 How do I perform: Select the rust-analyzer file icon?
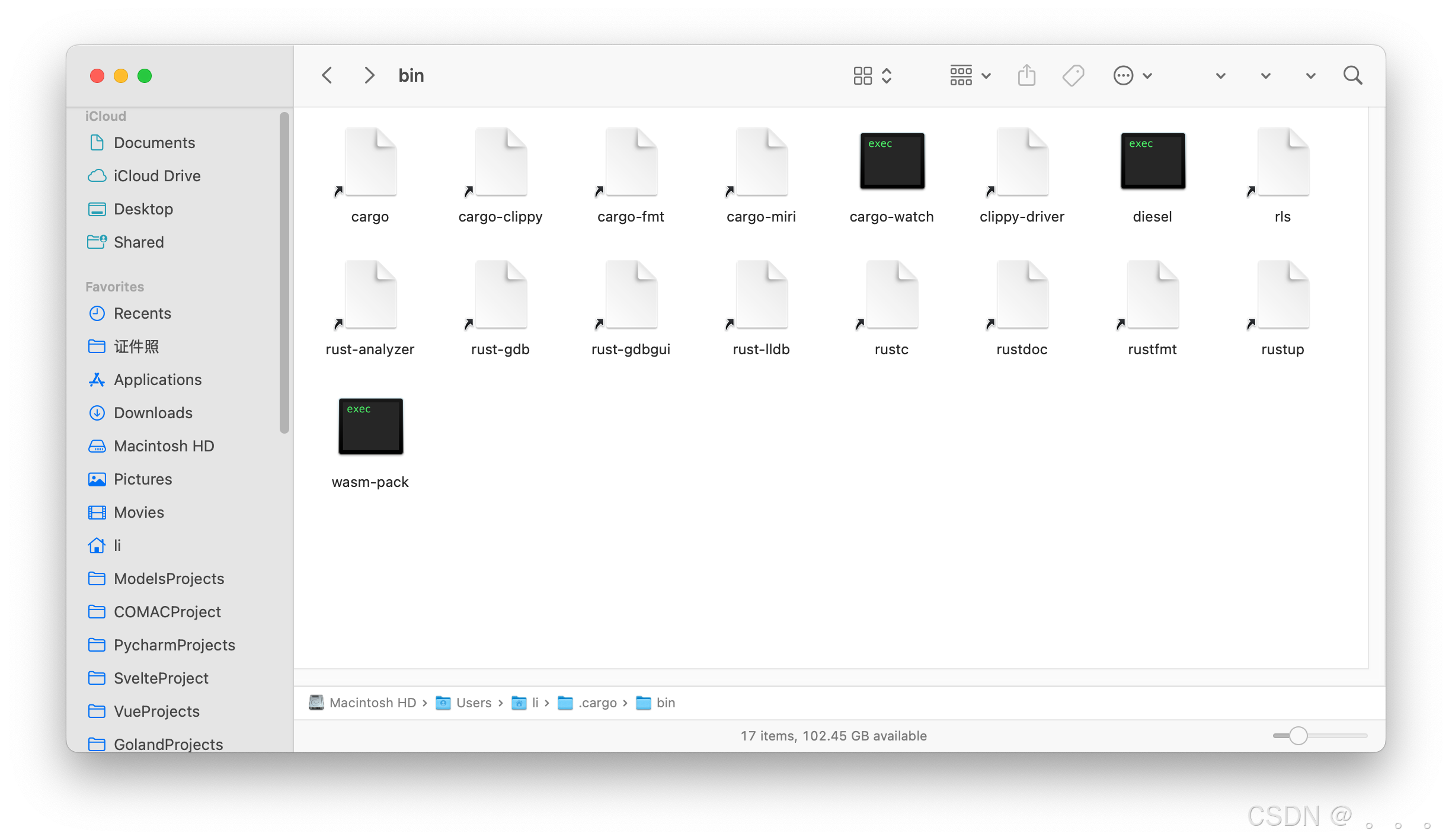pos(370,295)
